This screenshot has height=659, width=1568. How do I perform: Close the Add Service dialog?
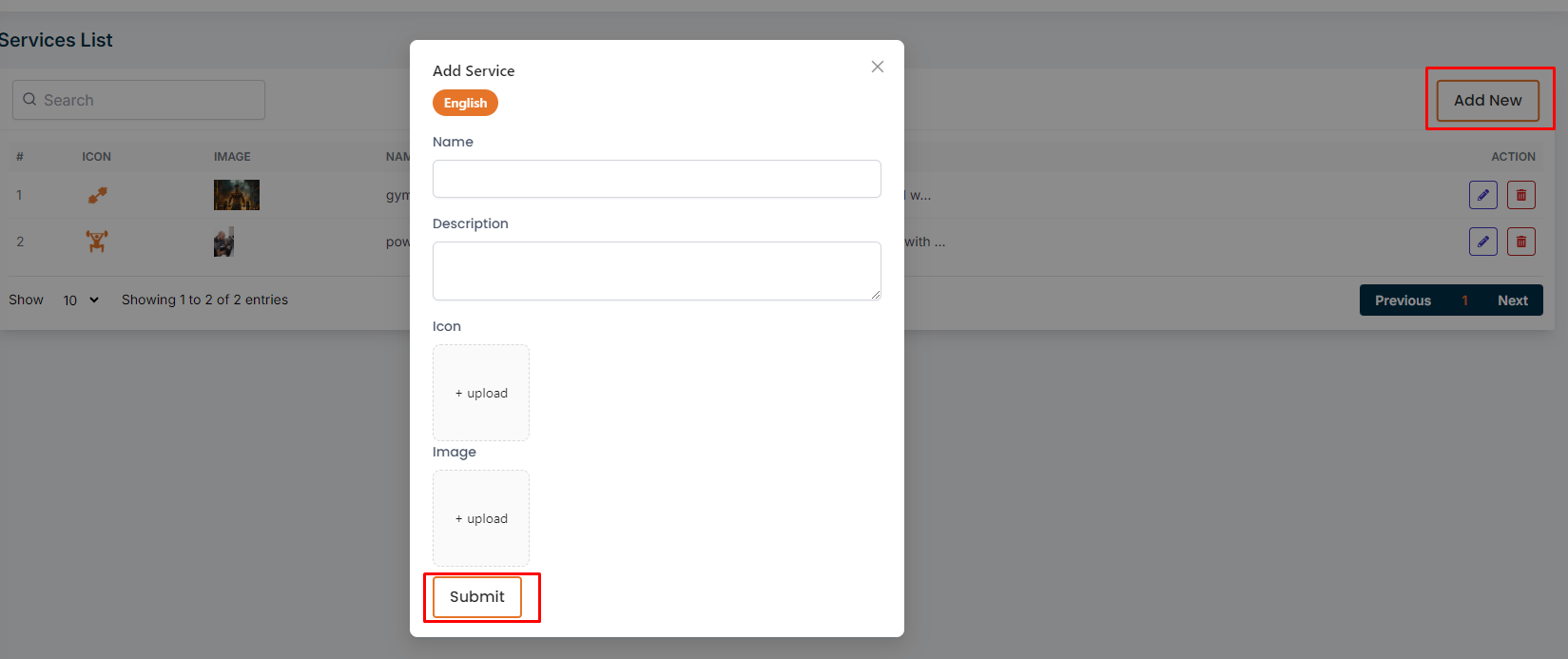click(x=877, y=67)
